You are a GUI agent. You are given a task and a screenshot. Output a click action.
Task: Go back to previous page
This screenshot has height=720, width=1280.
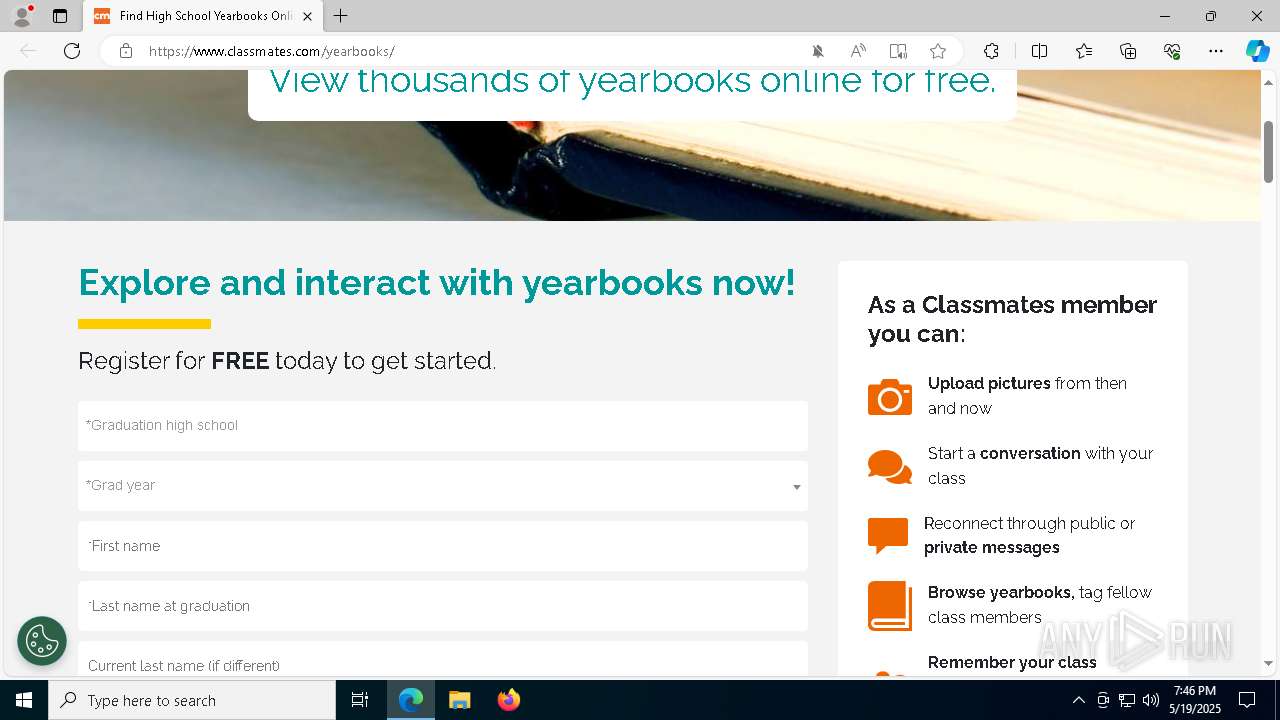click(28, 51)
